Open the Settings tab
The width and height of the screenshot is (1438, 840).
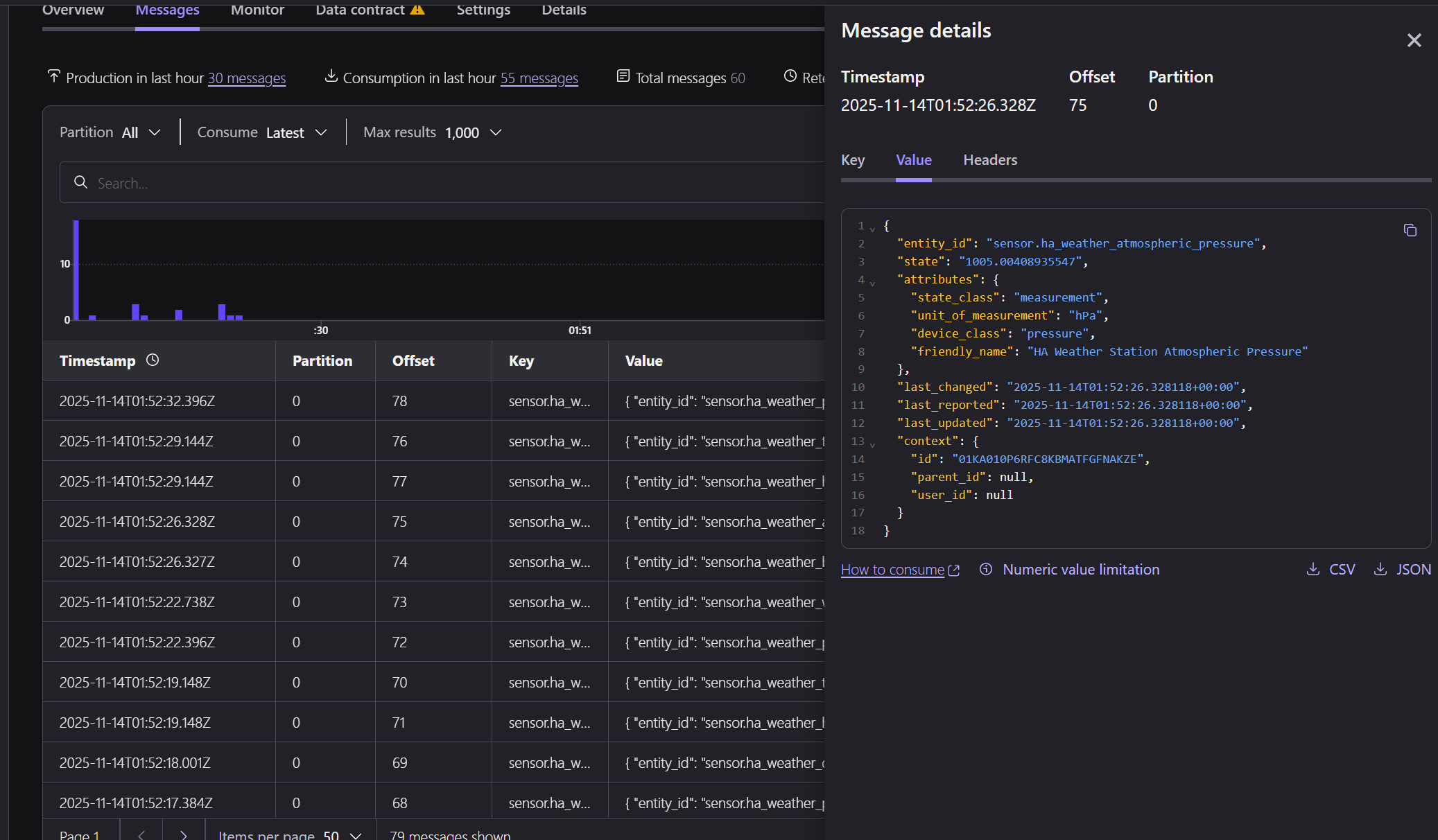[483, 10]
